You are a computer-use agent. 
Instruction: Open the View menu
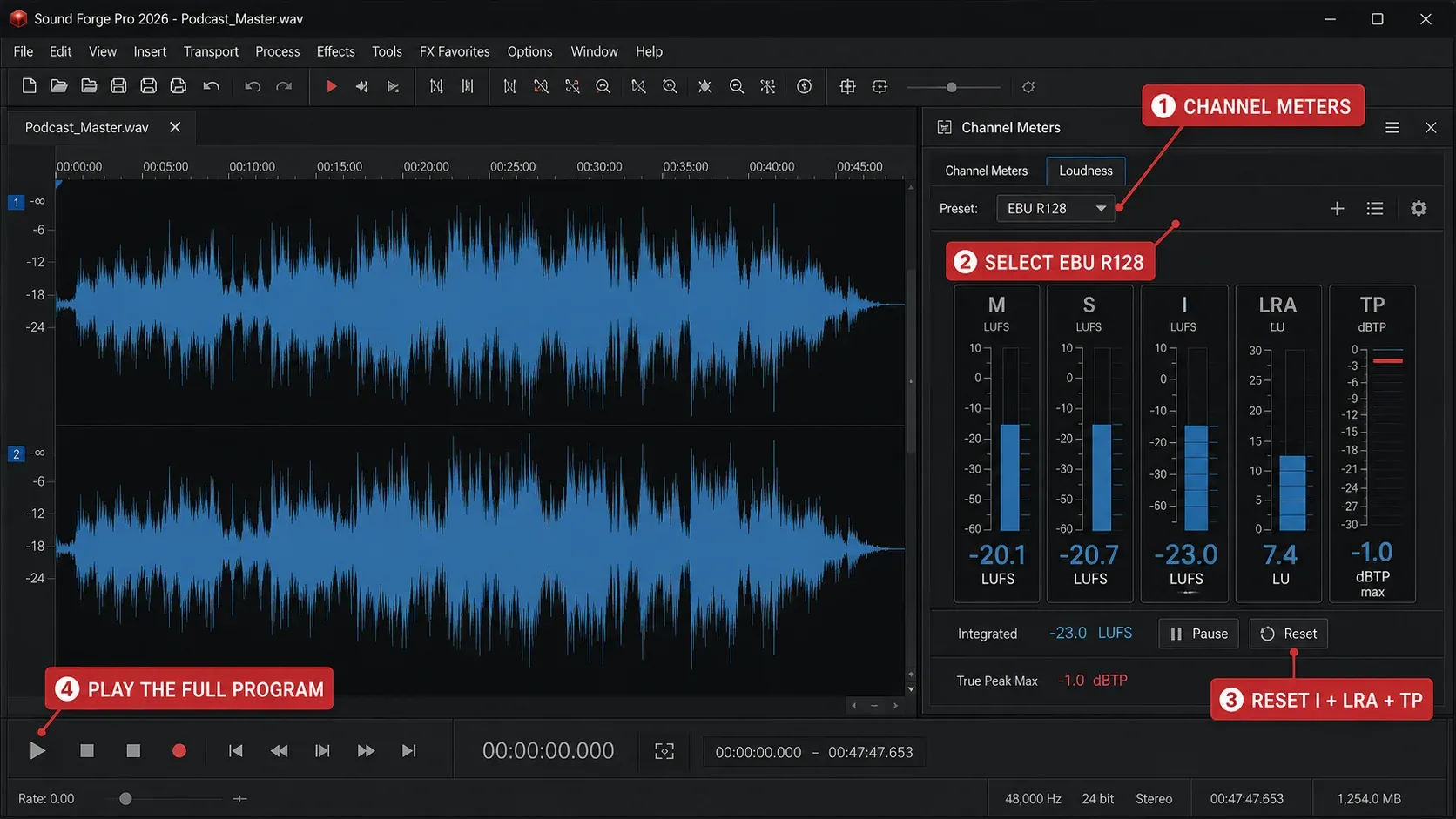(x=102, y=51)
